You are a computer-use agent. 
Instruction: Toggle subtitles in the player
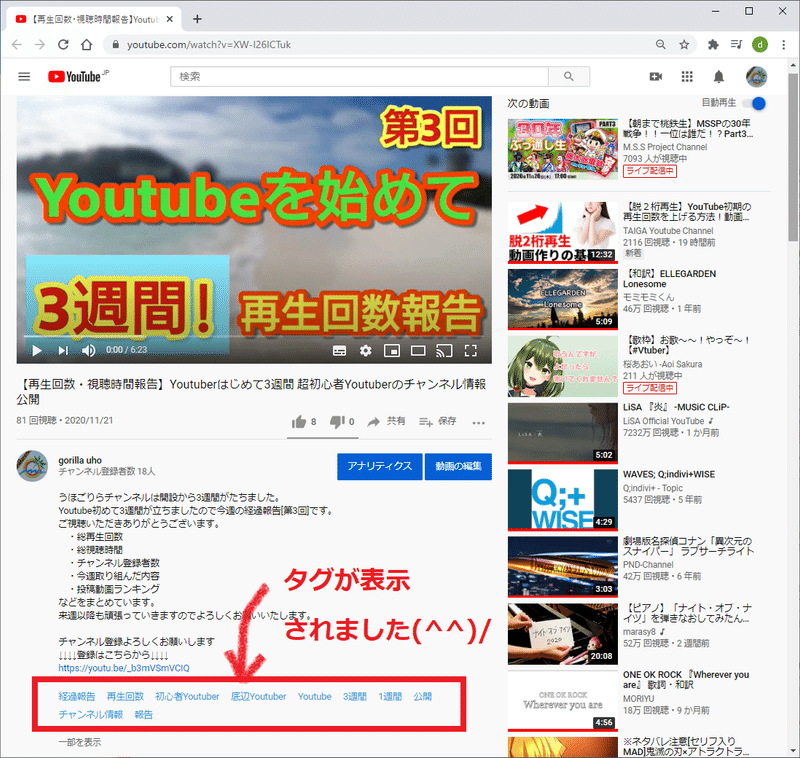tap(339, 351)
